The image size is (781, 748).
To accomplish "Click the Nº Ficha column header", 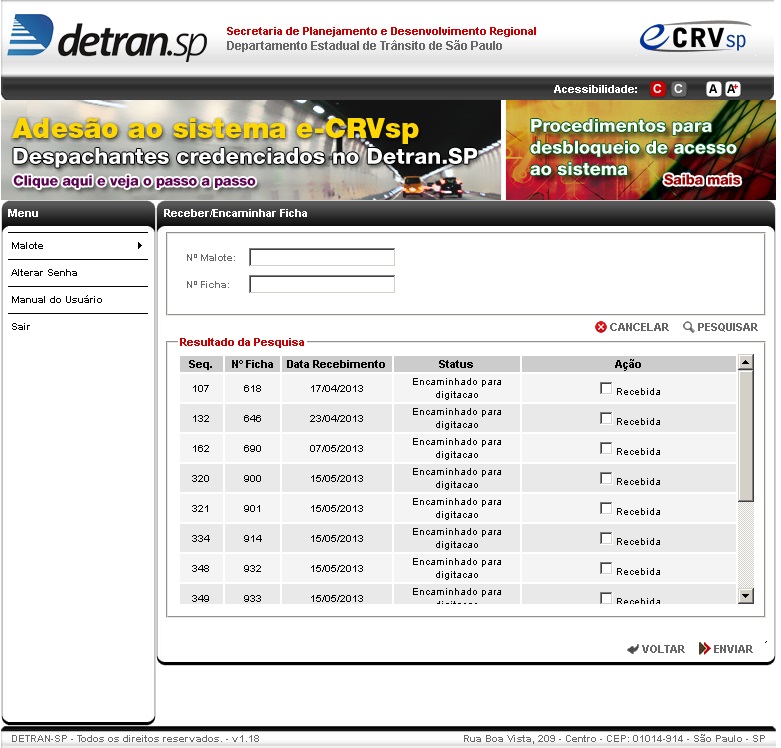I will (253, 364).
